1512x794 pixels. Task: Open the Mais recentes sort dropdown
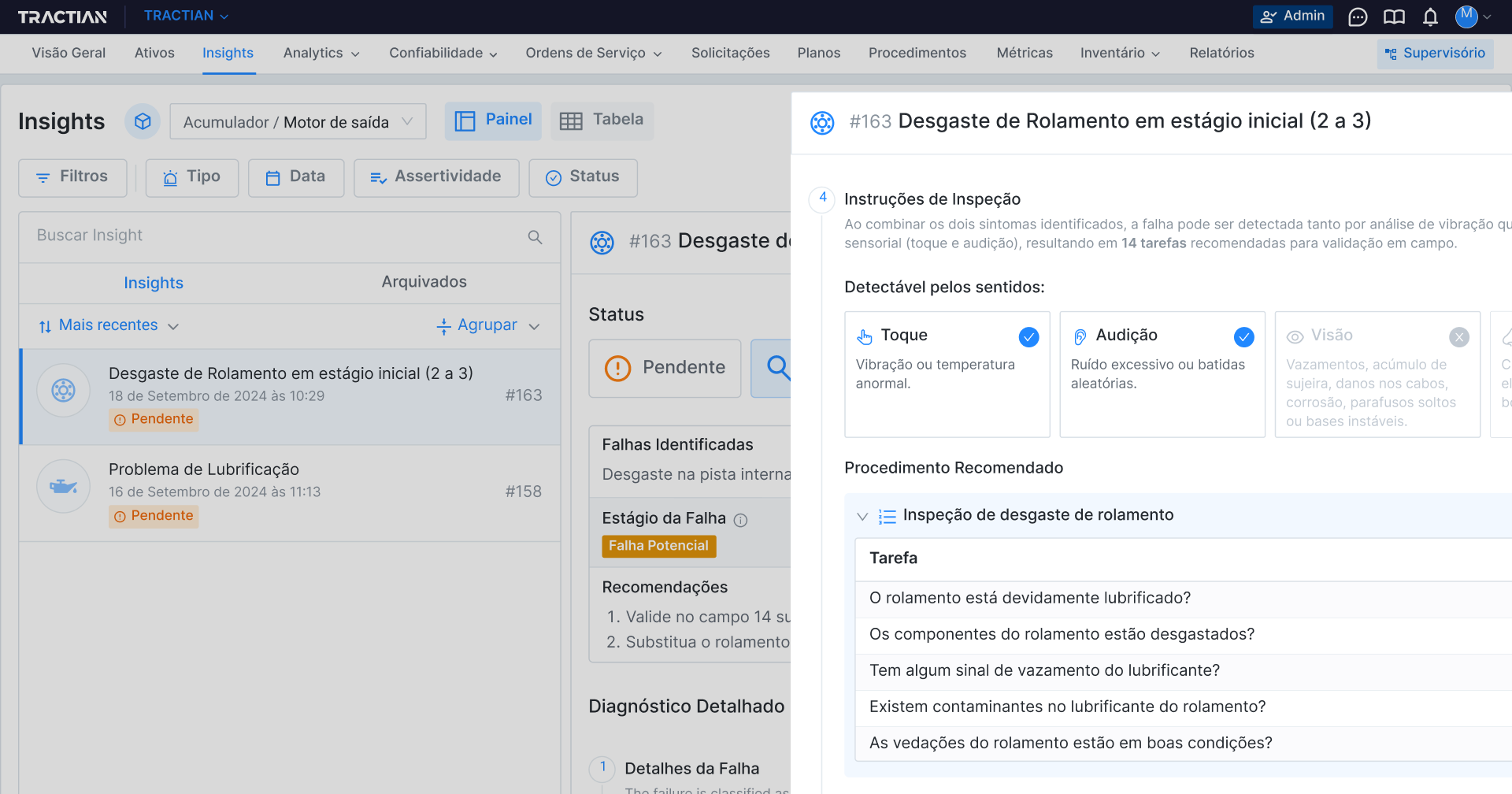click(109, 325)
